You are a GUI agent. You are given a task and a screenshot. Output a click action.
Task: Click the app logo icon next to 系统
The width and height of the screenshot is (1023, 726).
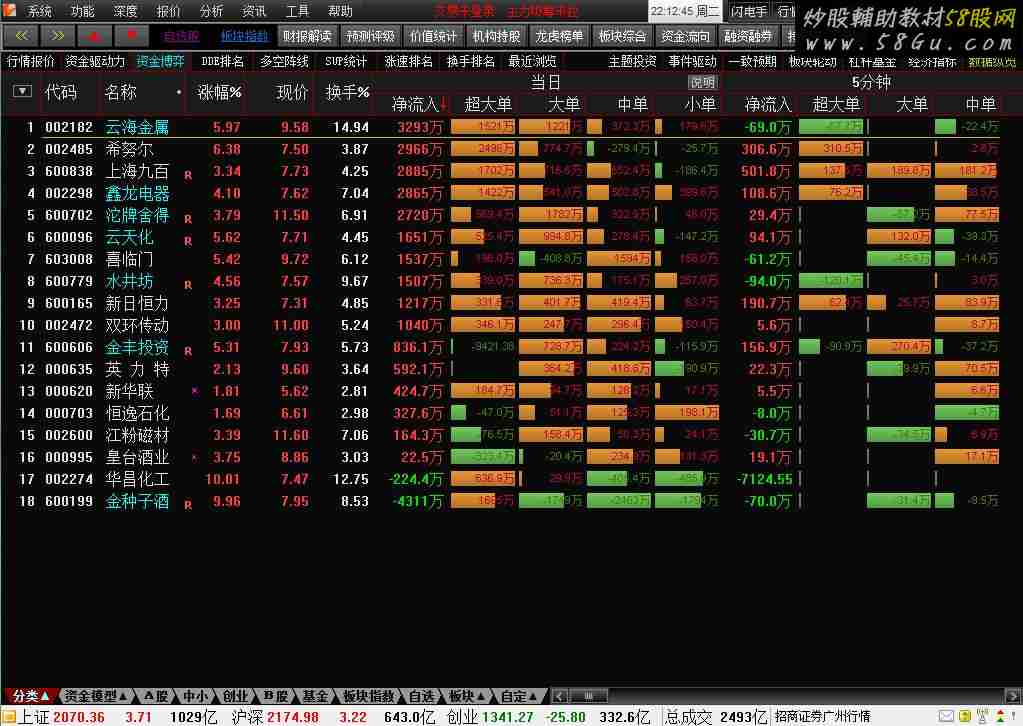click(x=10, y=10)
